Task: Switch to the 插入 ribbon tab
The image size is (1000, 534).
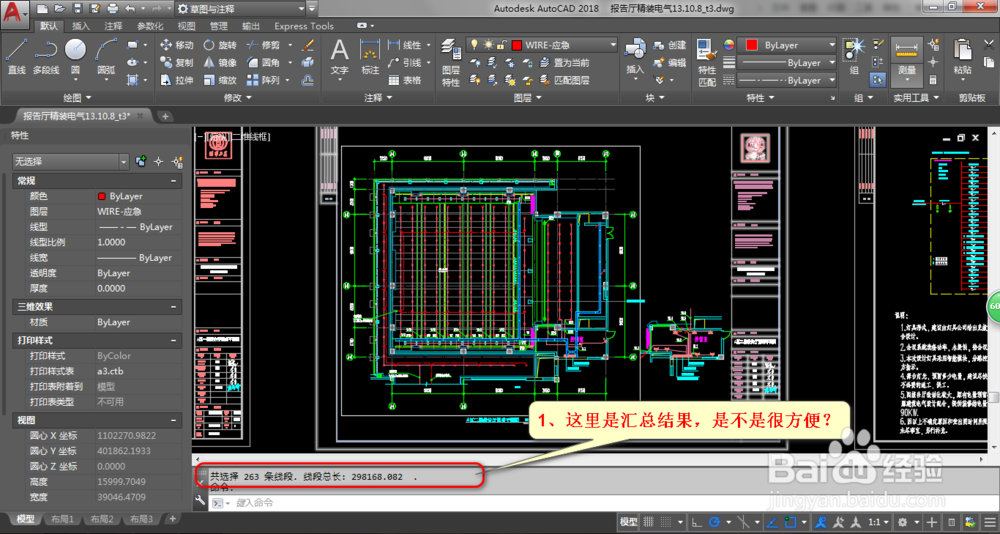Action: click(81, 26)
